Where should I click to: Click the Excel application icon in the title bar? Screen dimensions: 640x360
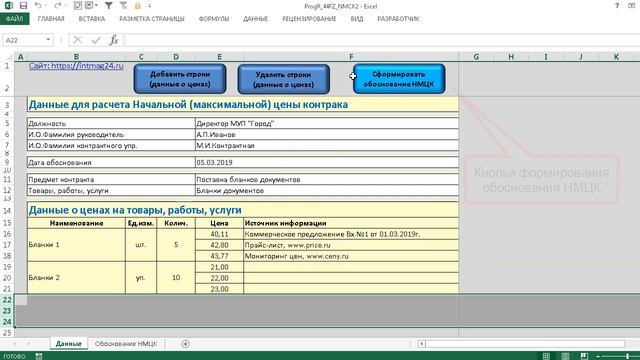(8, 6)
